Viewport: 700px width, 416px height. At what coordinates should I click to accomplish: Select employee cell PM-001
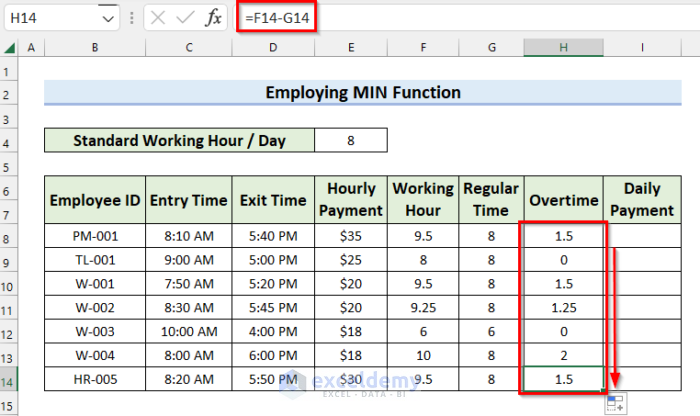pos(95,236)
